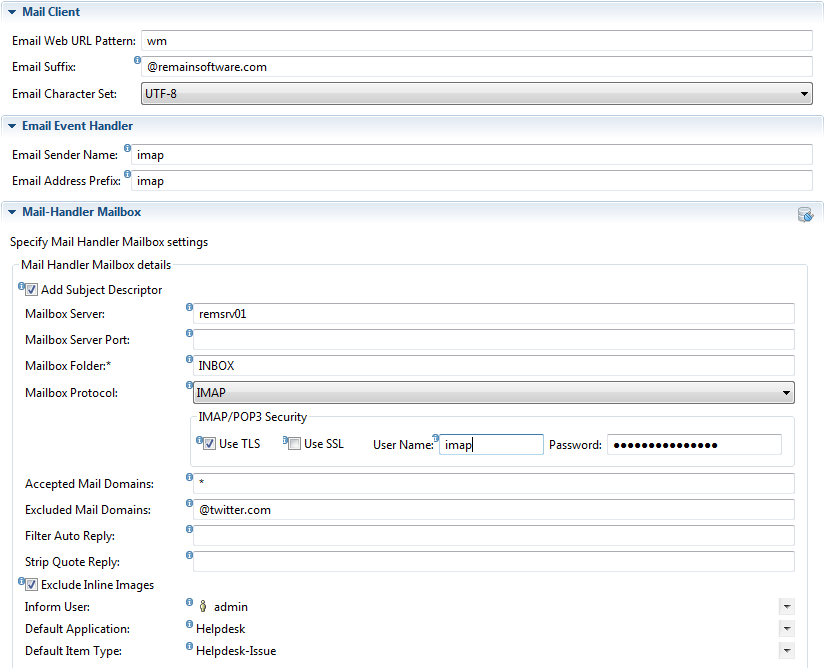This screenshot has width=825, height=668.
Task: Click the info icon beside Default Application
Action: [x=189, y=625]
